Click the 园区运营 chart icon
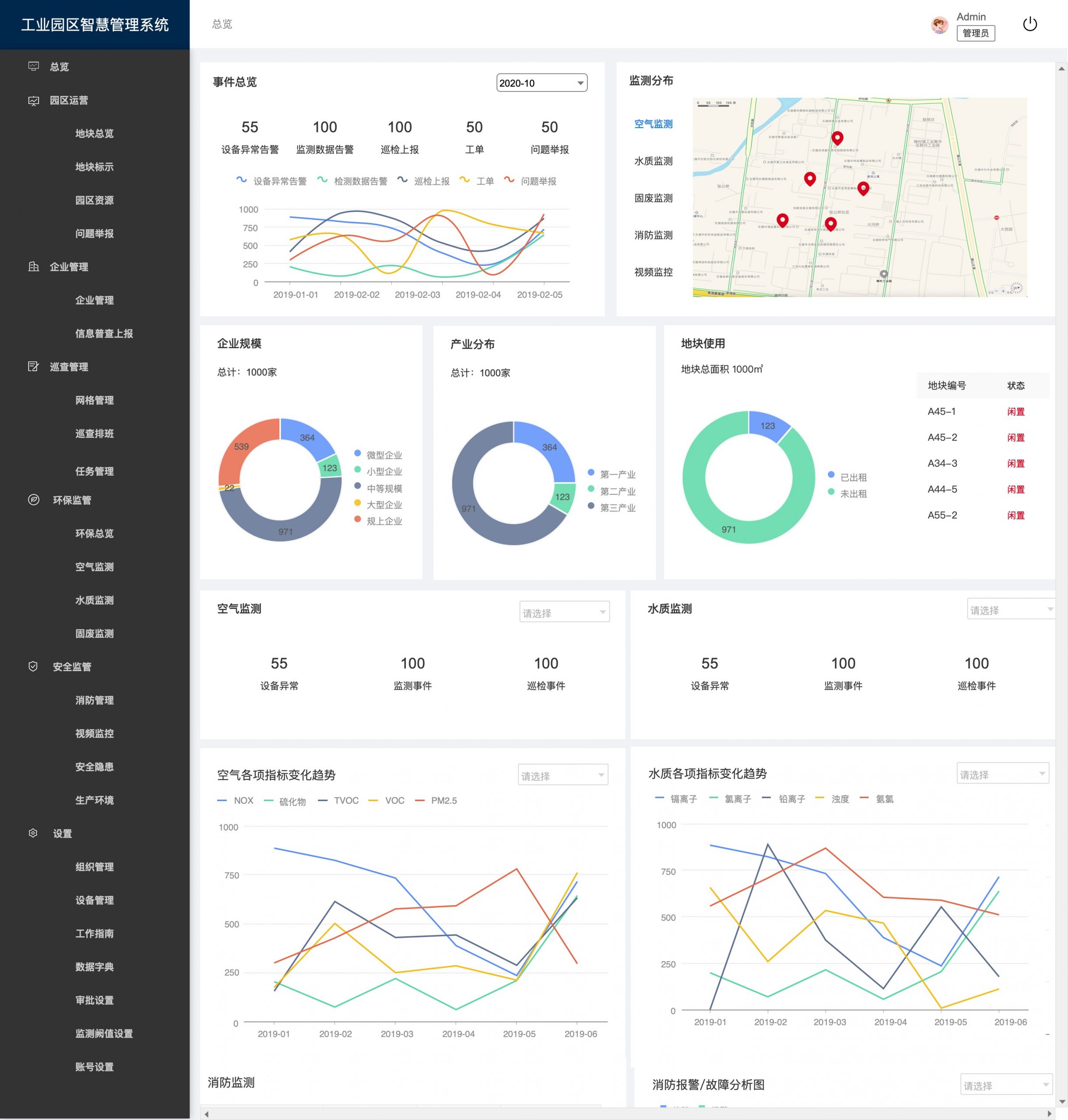The width and height of the screenshot is (1068, 1120). 34,100
